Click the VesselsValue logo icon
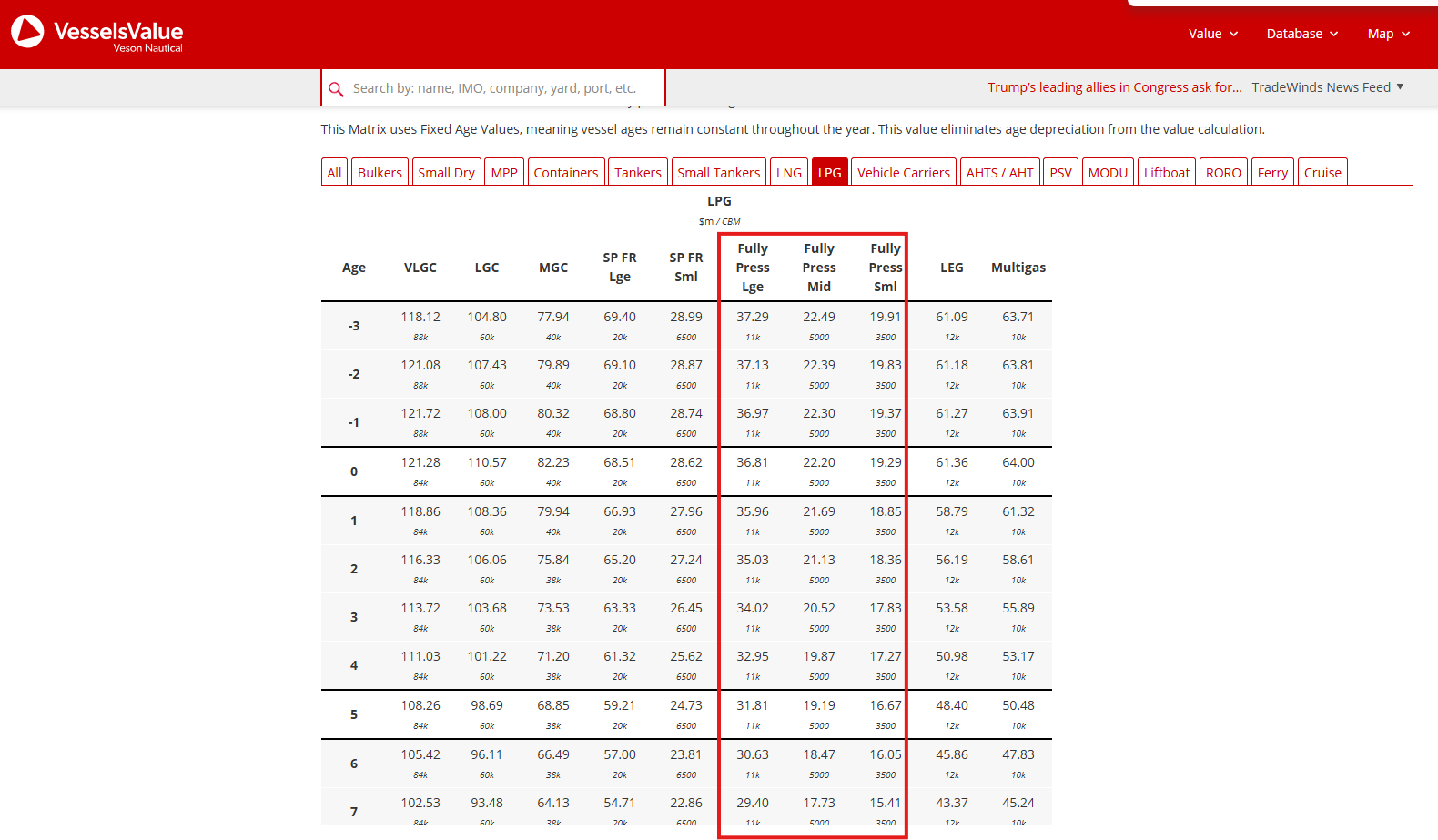Viewport: 1438px width, 840px height. coord(27,32)
